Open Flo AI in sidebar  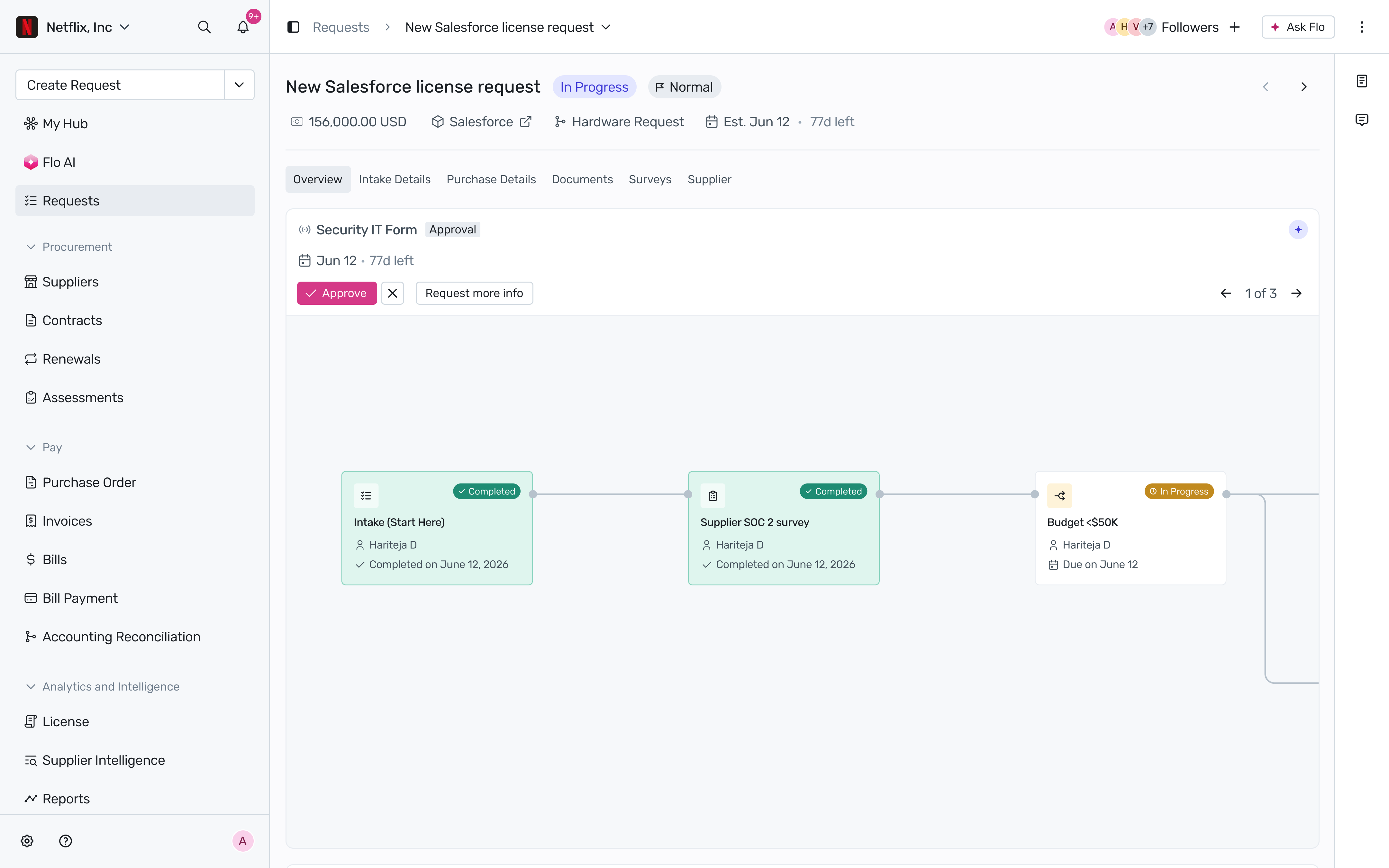(135, 162)
